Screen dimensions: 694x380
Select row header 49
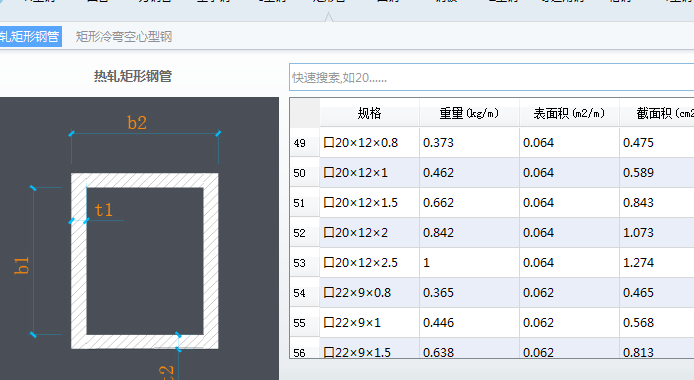coord(305,142)
